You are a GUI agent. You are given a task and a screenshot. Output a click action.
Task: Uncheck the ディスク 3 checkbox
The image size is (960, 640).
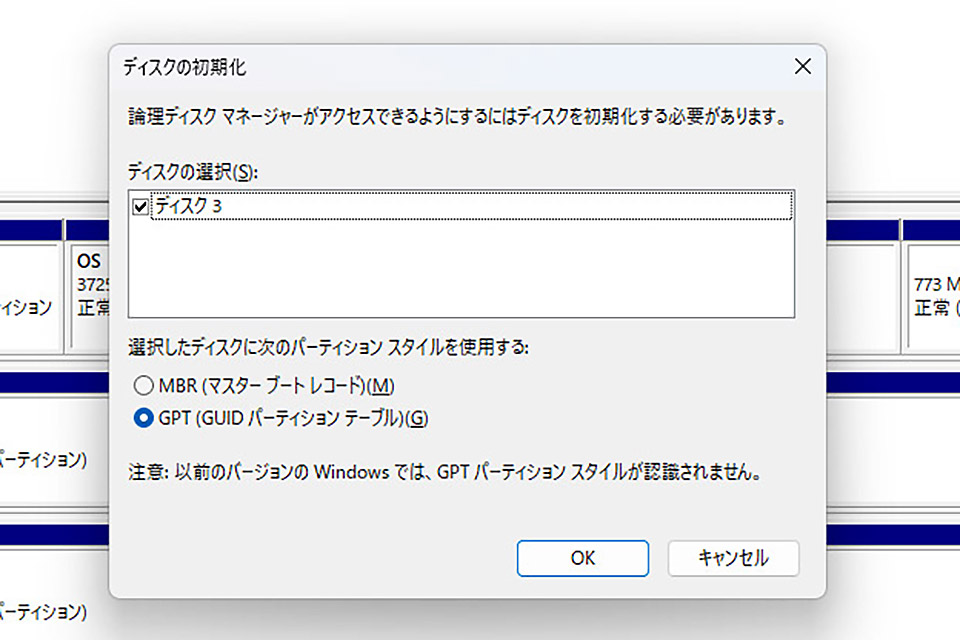point(139,206)
